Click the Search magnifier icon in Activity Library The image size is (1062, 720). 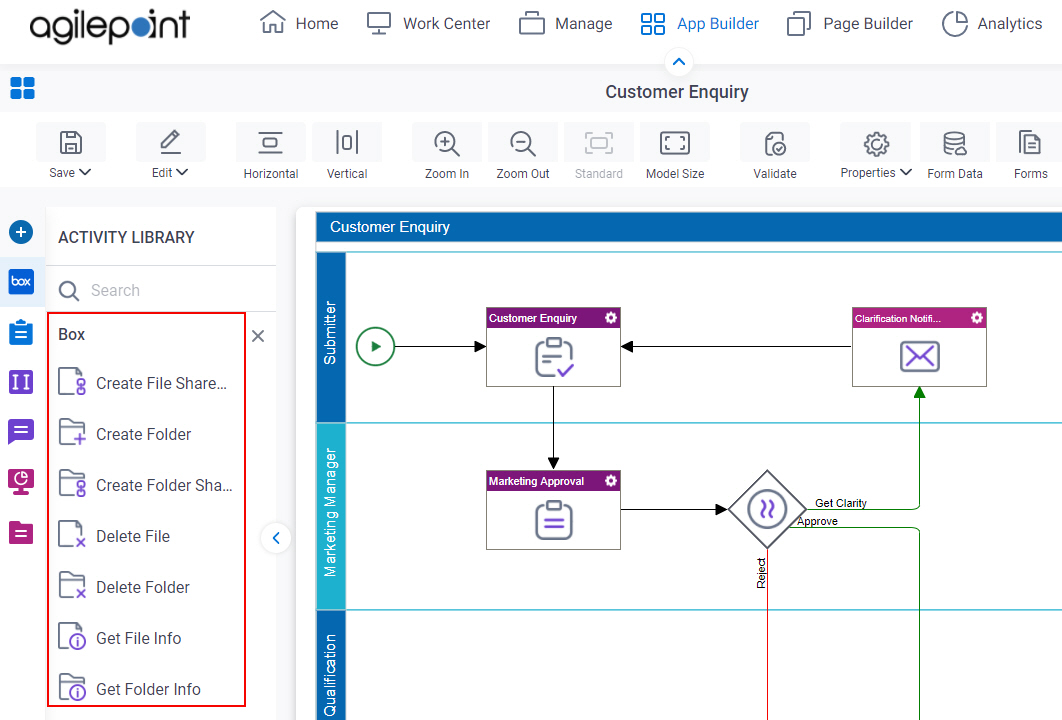coord(68,291)
